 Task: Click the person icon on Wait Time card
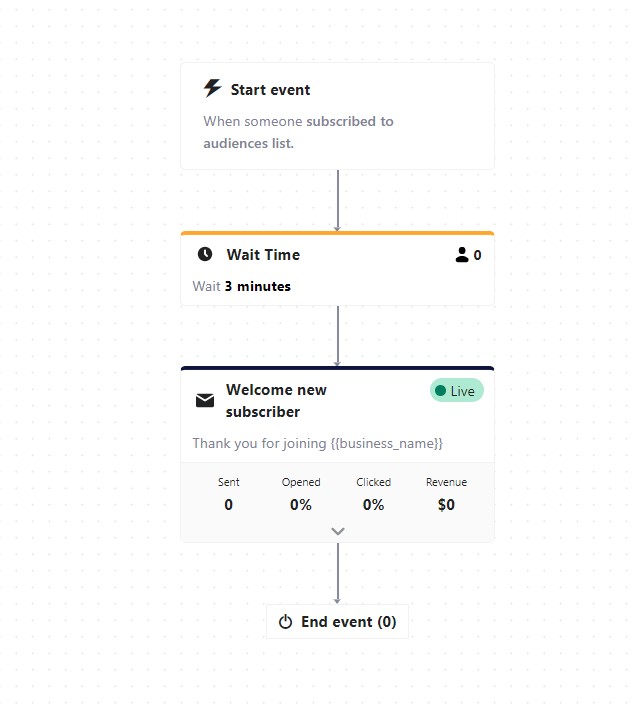[x=462, y=255]
